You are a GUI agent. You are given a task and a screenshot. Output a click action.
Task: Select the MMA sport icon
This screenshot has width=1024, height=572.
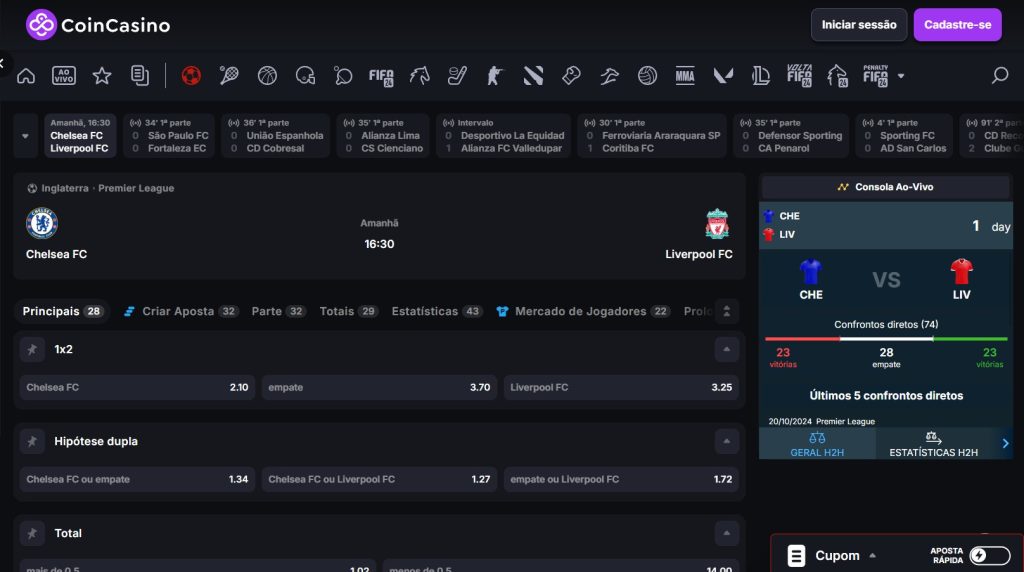685,76
